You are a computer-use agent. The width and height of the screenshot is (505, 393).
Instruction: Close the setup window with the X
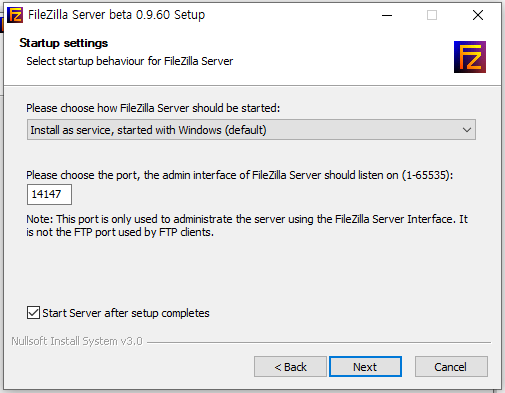[478, 15]
